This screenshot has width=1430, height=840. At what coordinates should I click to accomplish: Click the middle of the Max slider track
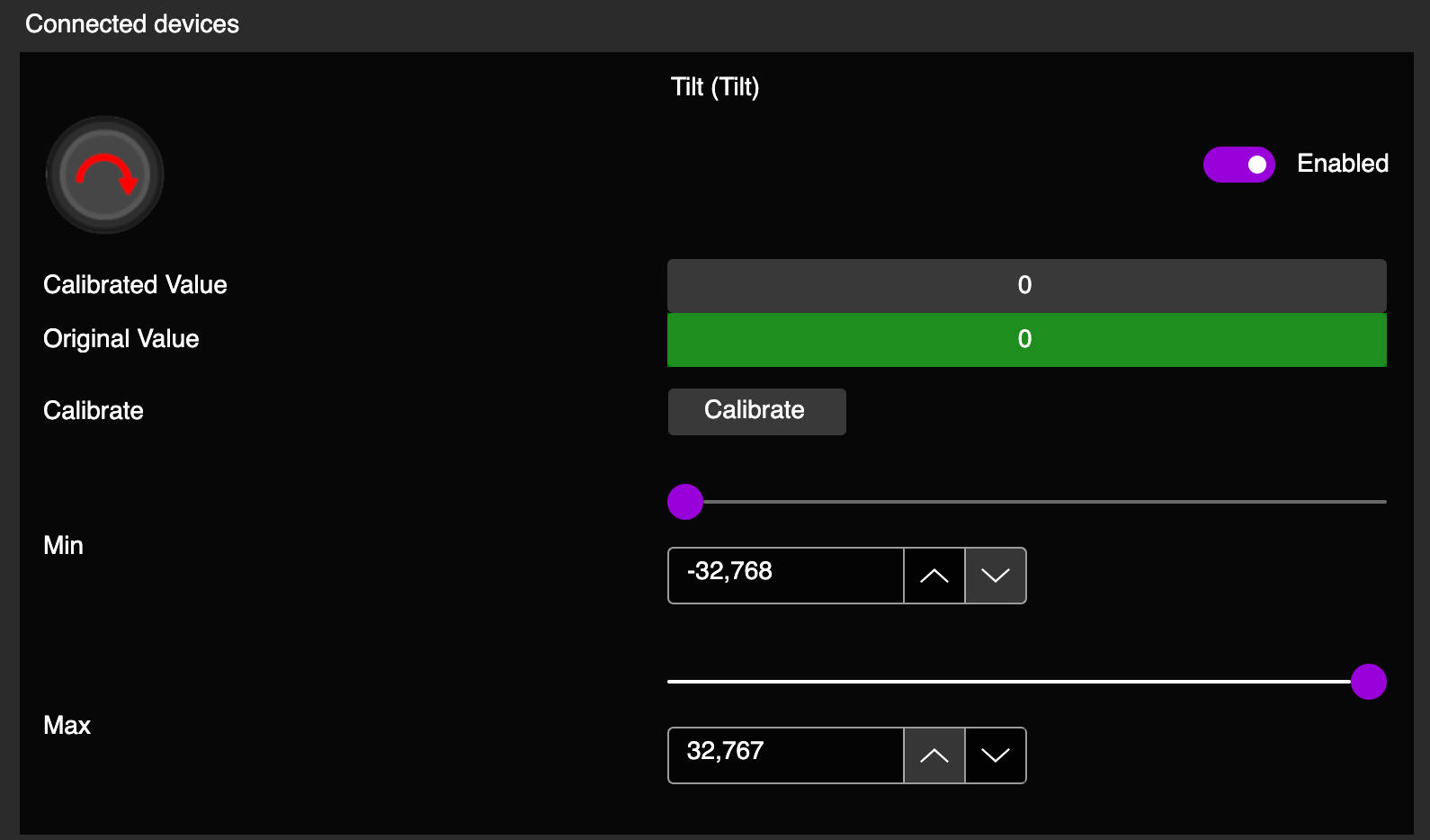coord(1026,682)
